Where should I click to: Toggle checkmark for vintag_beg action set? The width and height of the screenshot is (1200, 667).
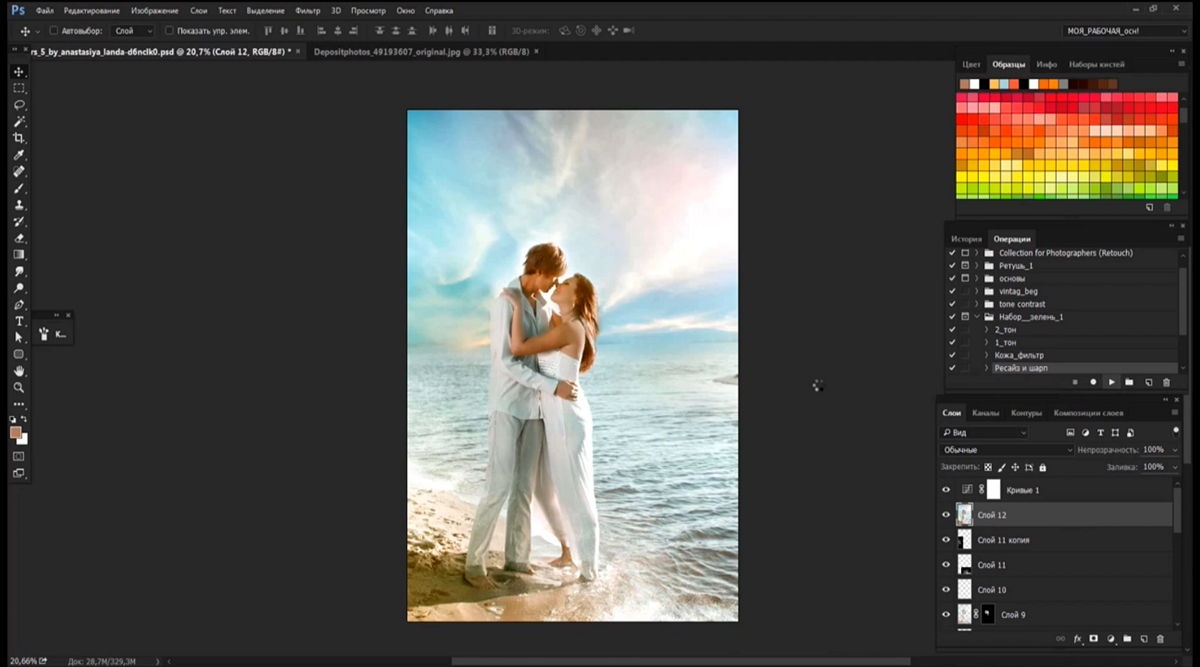pos(951,291)
